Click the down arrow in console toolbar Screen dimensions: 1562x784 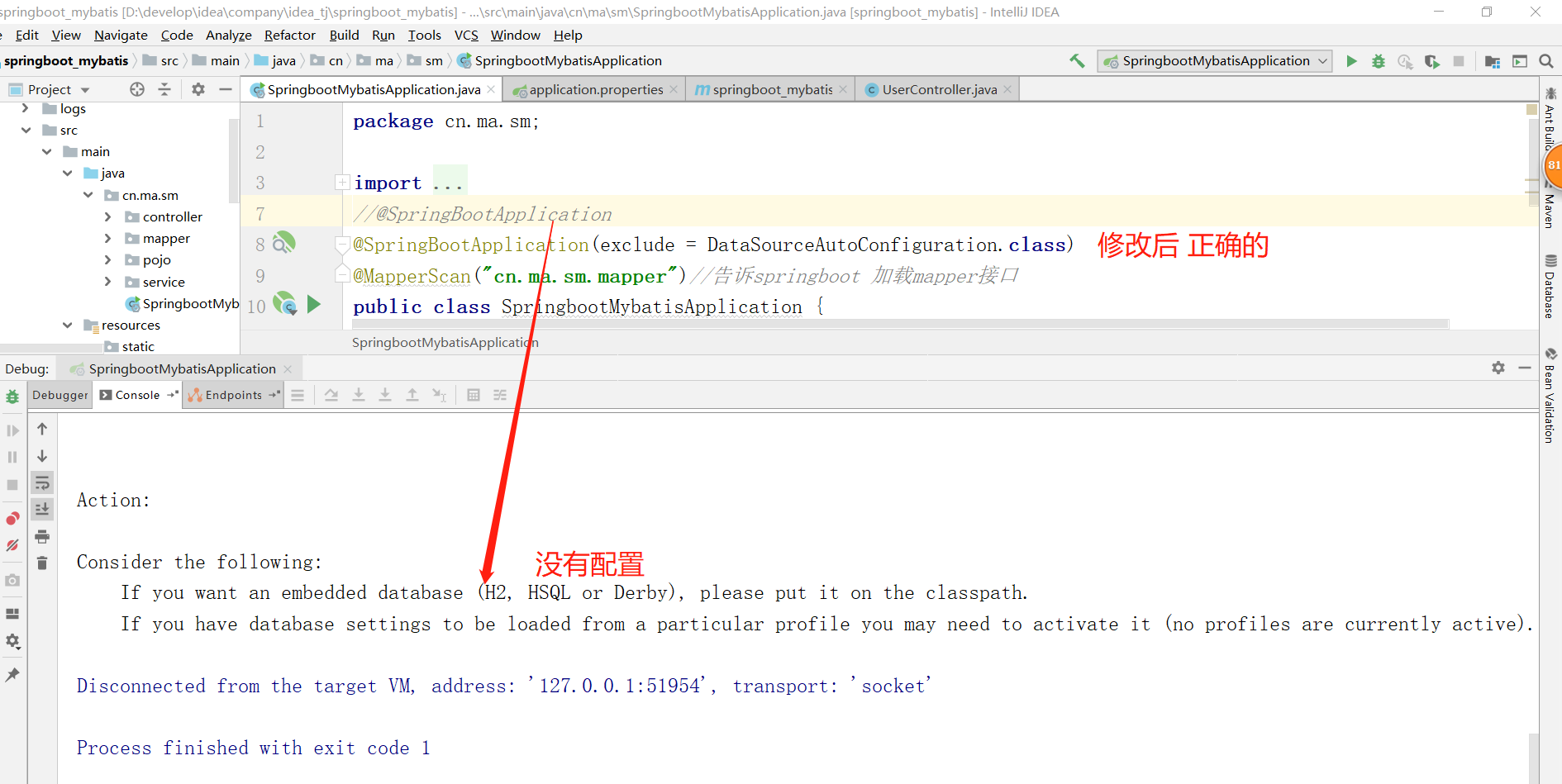click(x=42, y=456)
